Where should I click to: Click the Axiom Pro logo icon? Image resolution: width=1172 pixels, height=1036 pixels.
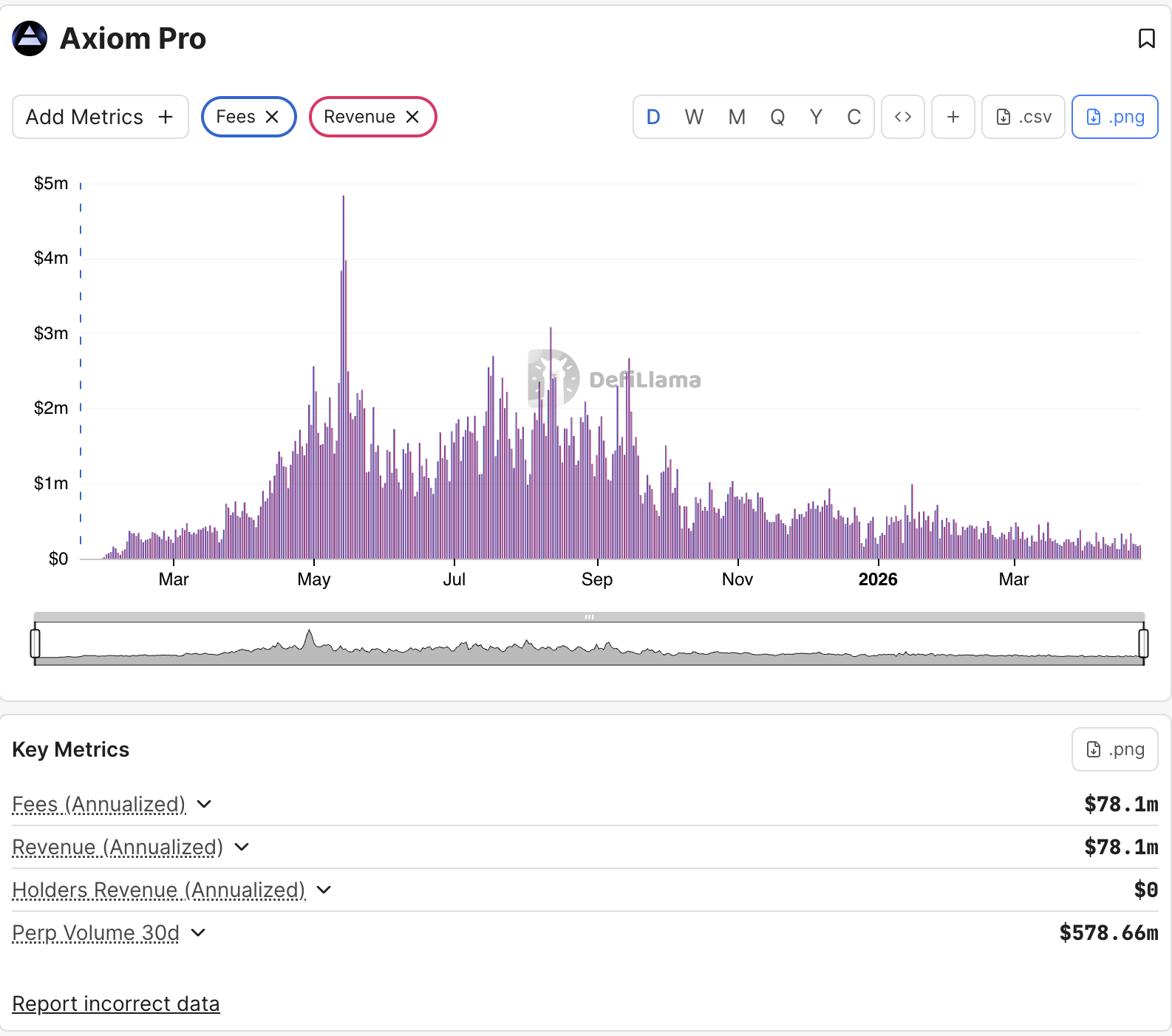pos(30,38)
